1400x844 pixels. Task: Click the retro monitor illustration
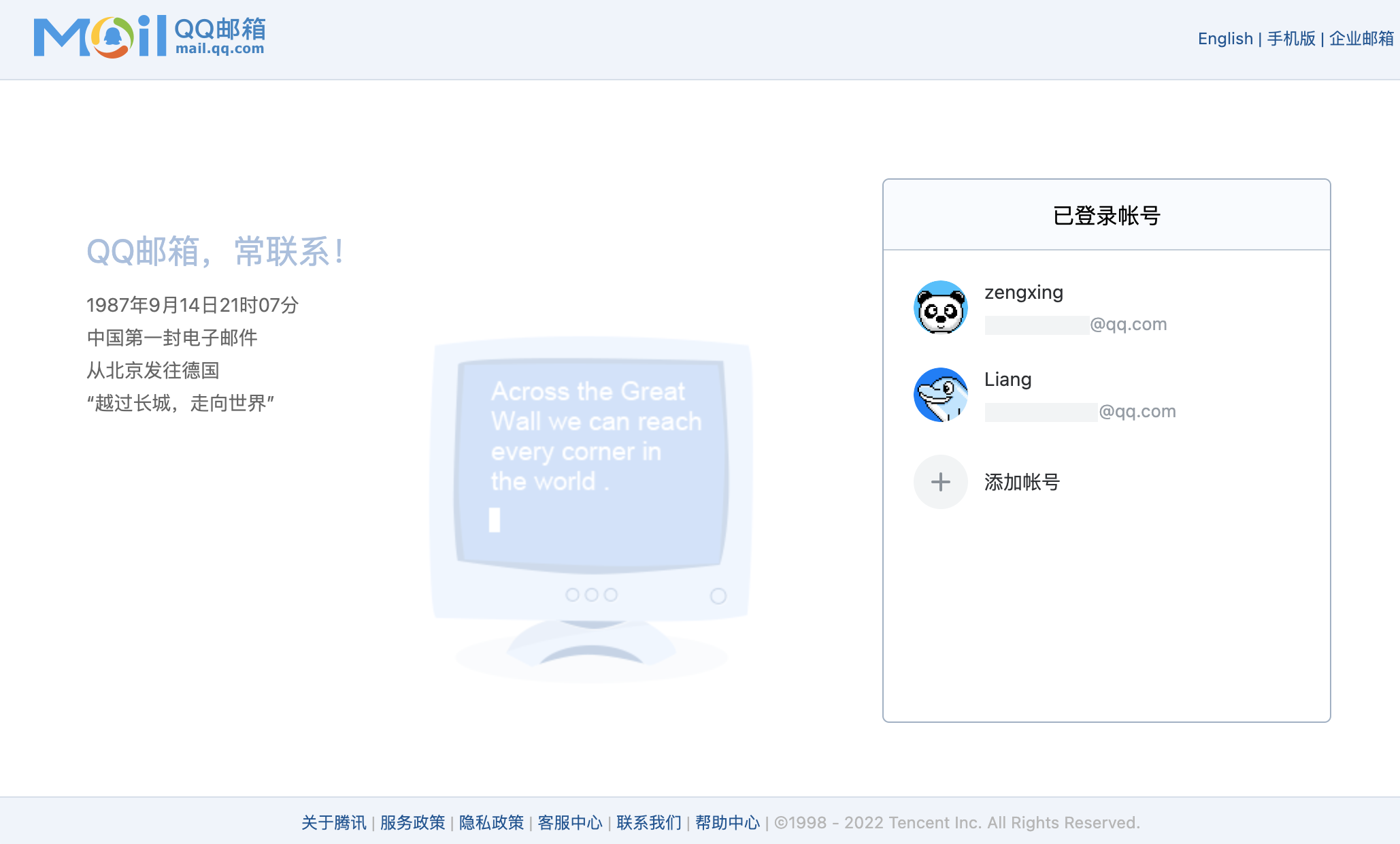coord(591,509)
